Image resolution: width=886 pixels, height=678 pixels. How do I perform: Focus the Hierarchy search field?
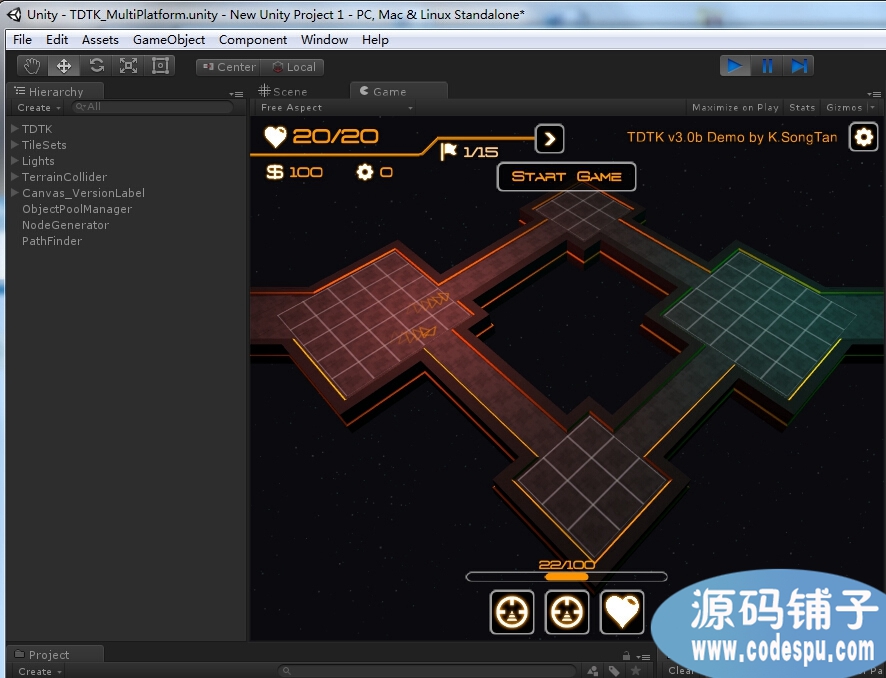click(x=153, y=107)
